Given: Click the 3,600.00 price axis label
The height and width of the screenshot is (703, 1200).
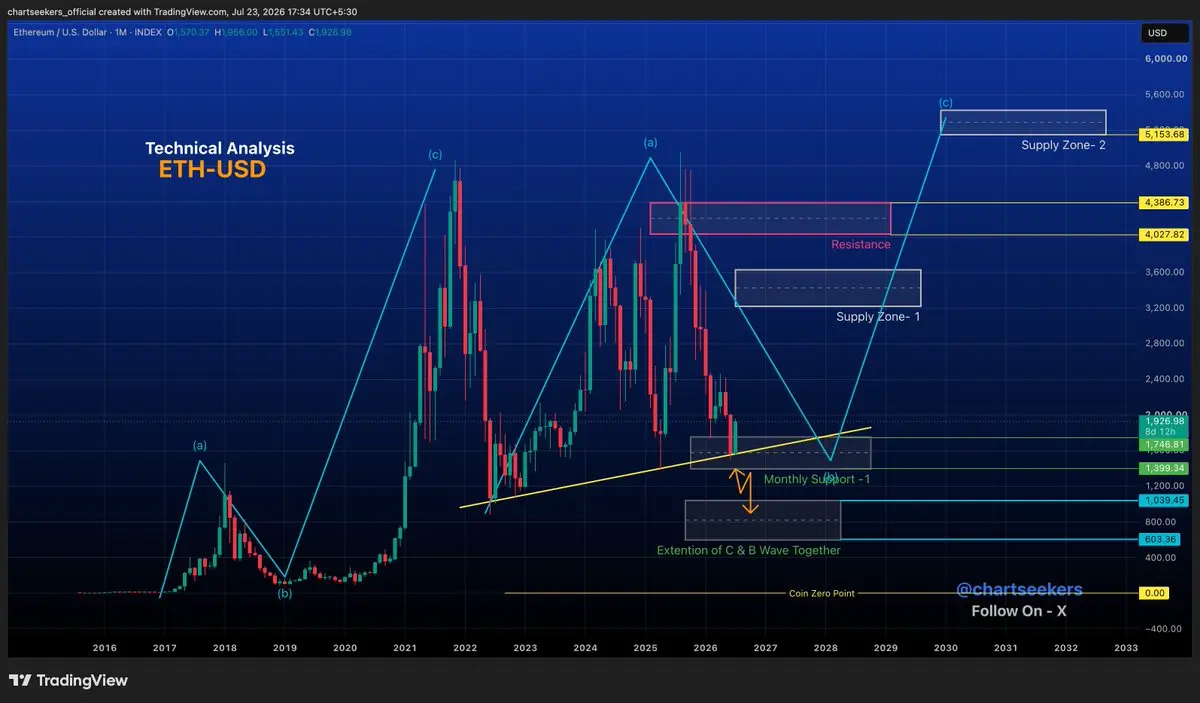Looking at the screenshot, I should [1165, 272].
